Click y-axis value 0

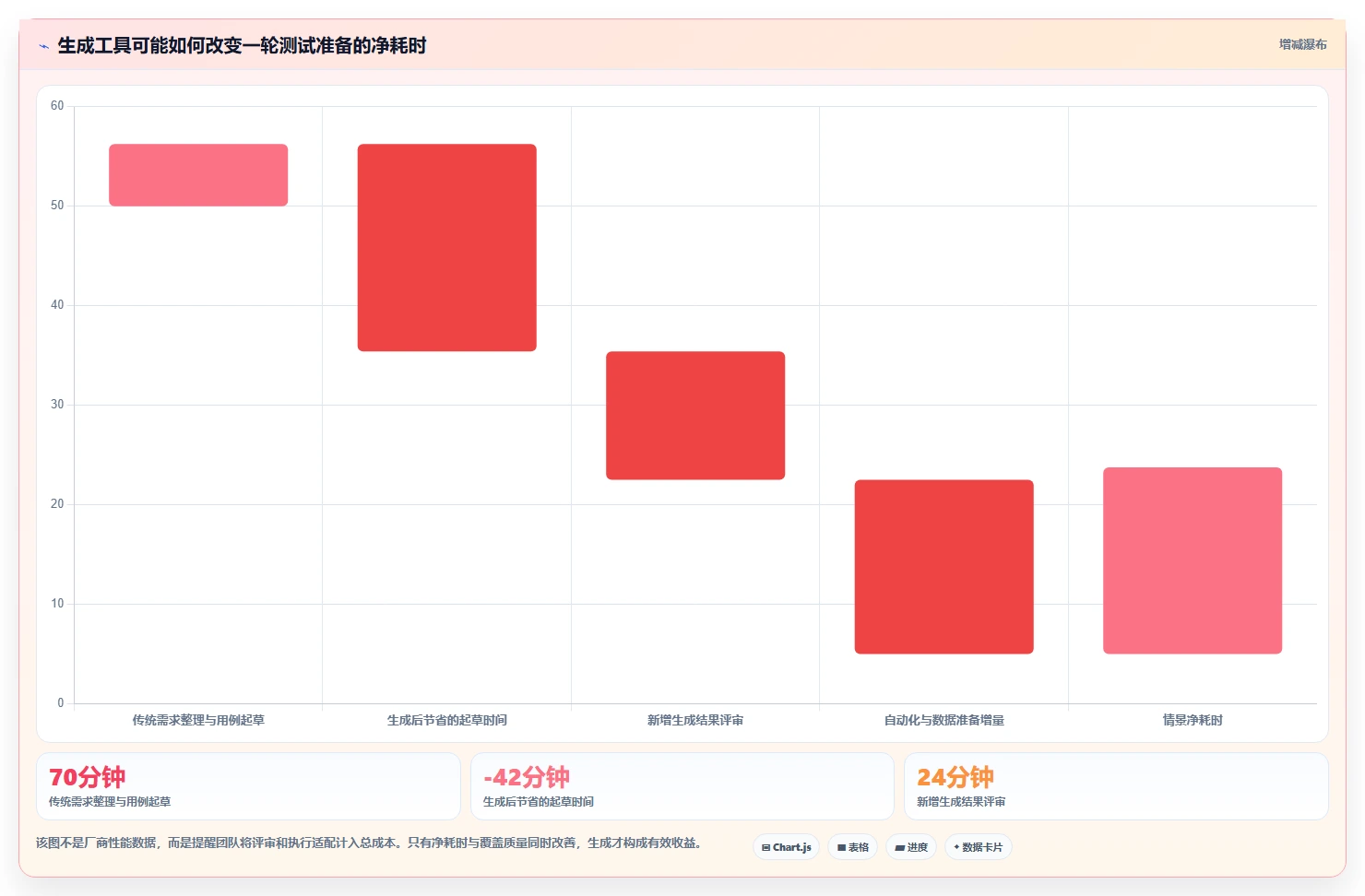(x=61, y=703)
